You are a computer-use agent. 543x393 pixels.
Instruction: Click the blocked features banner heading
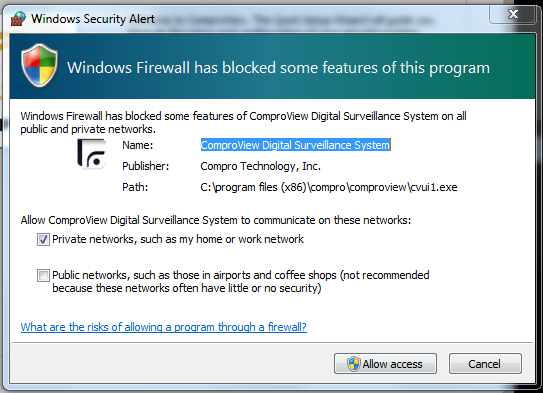[x=278, y=68]
